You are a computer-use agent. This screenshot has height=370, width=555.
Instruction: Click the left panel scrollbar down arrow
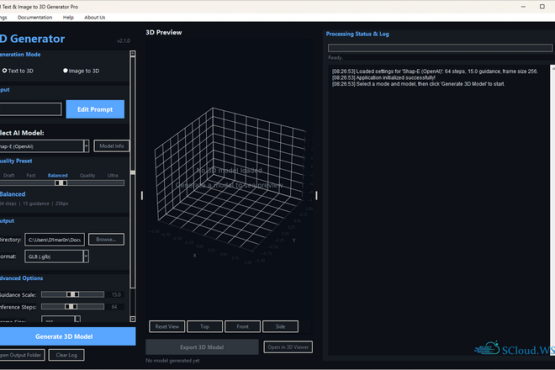133,319
